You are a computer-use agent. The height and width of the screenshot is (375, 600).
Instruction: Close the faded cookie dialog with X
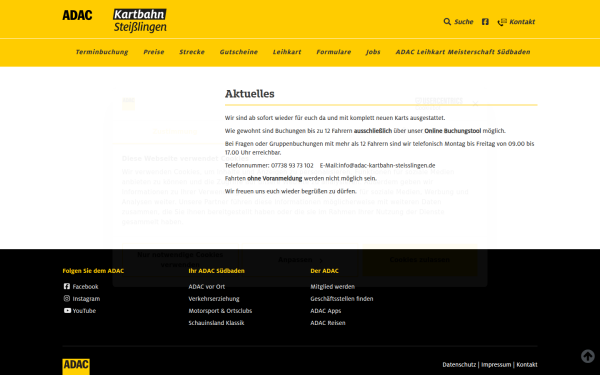(x=475, y=103)
